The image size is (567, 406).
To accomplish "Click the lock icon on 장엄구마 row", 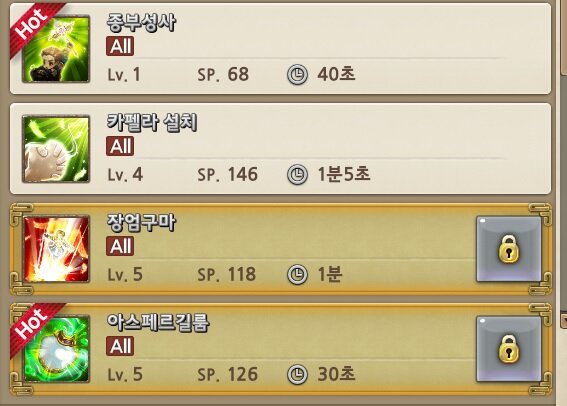I will (509, 249).
